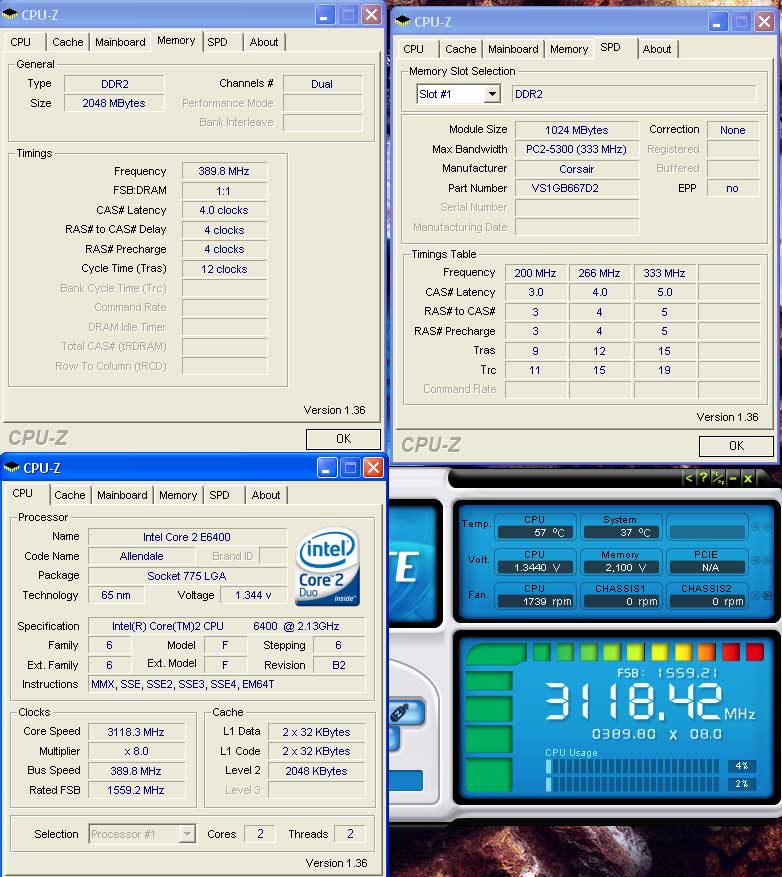Minimize the EasyTune widget with the dash icon
This screenshot has height=877, width=782.
[733, 478]
